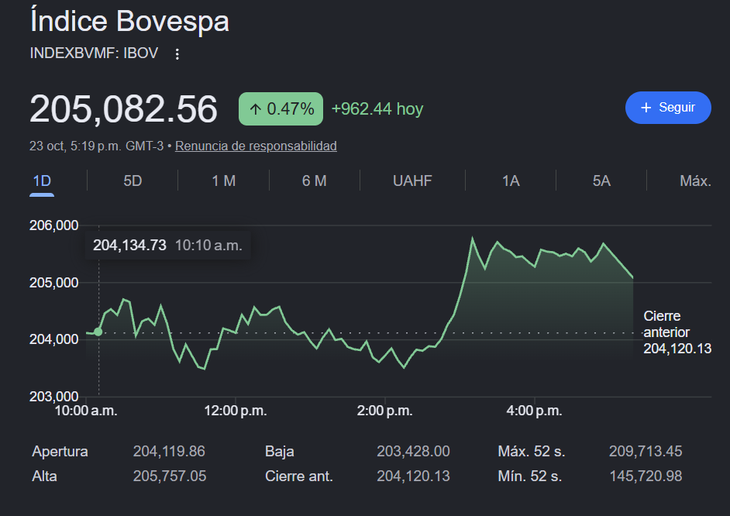This screenshot has width=730, height=516.
Task: Click the 204,000 y-axis label
Action: click(54, 339)
